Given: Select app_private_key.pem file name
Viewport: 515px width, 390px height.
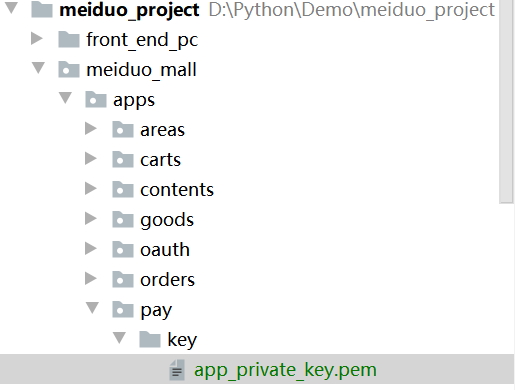Looking at the screenshot, I should [x=285, y=370].
